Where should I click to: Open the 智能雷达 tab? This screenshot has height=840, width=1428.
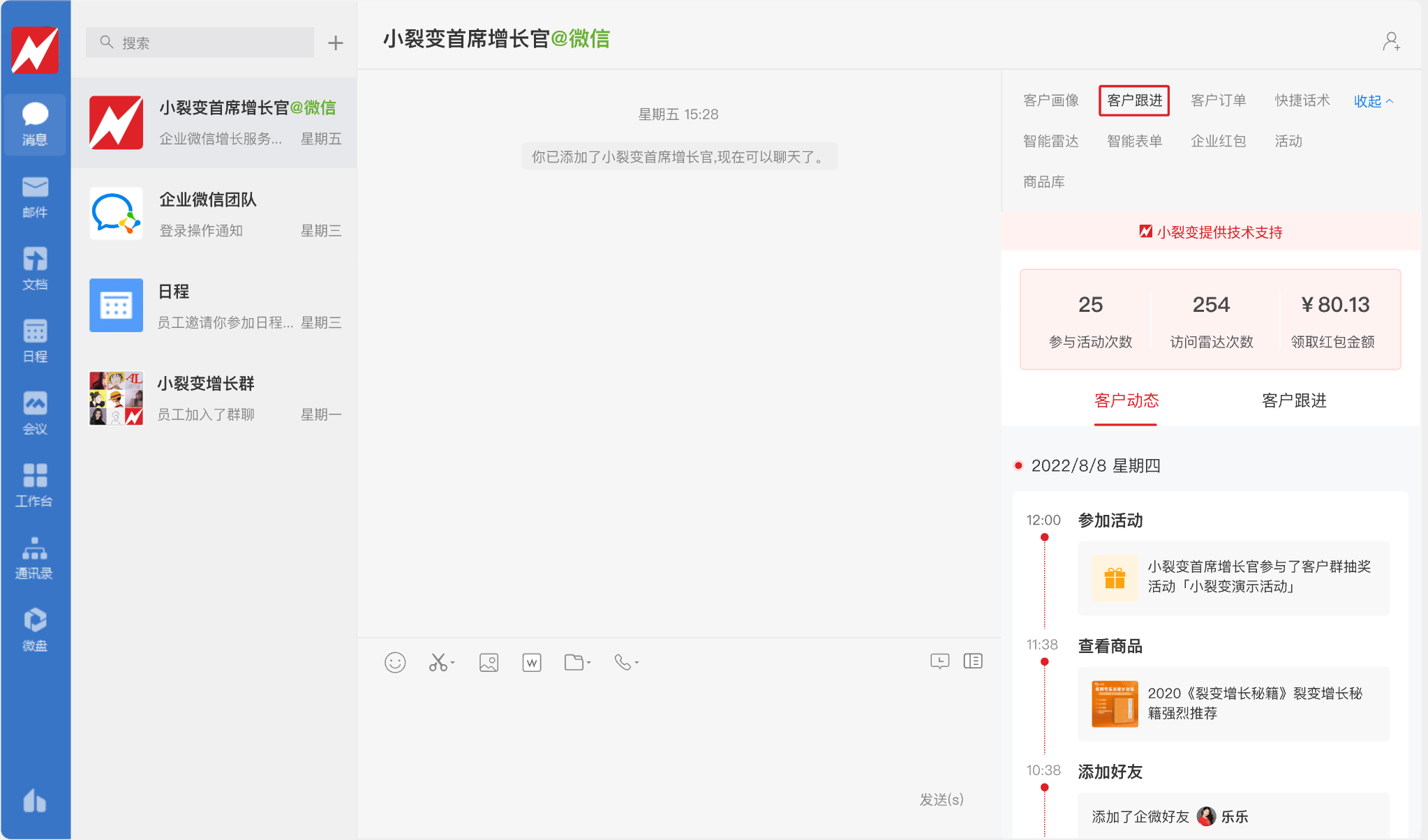coord(1051,141)
